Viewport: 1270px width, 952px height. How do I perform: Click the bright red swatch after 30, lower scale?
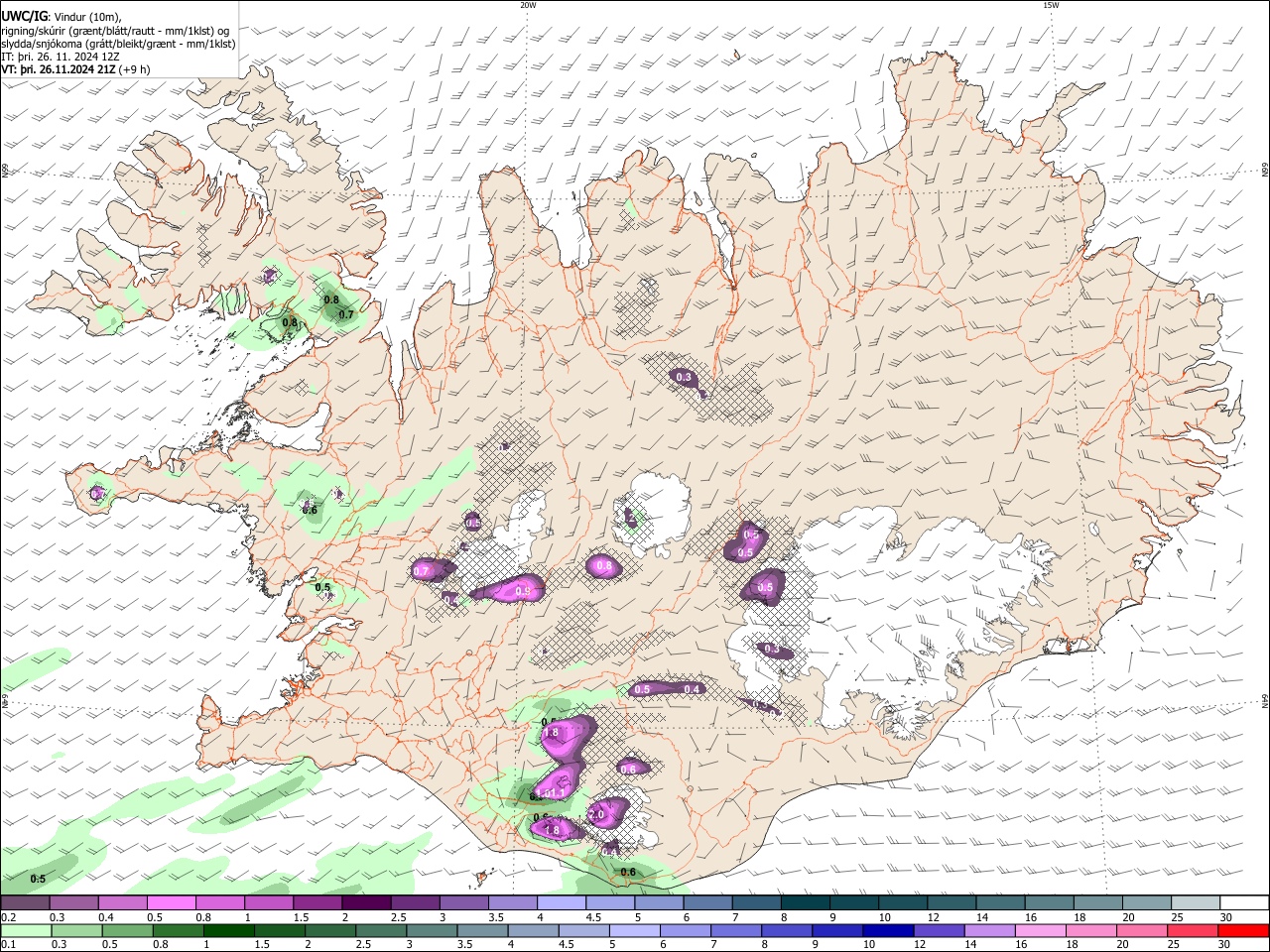pyautogui.click(x=1243, y=930)
